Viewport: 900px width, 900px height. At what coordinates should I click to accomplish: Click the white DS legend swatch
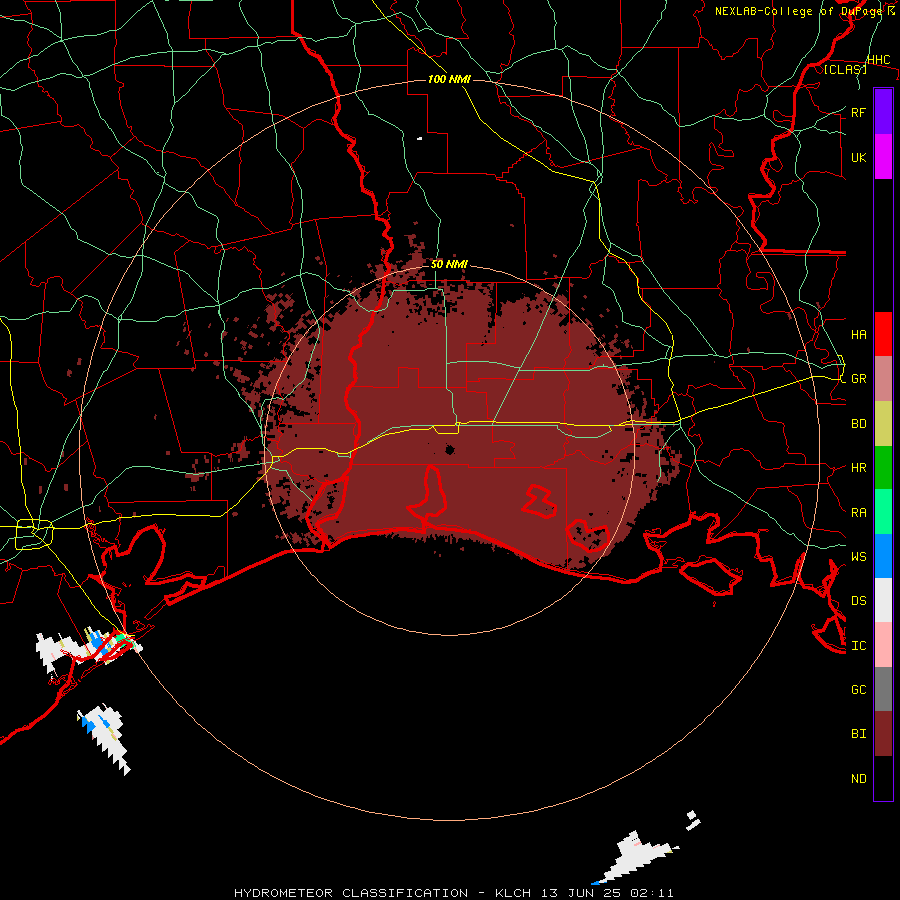point(883,600)
